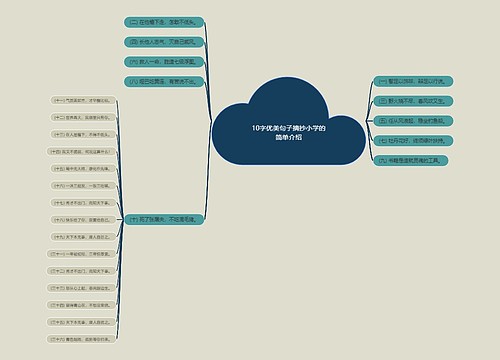The height and width of the screenshot is (360, 500).
Task: Select the teal parent node numbered (十)
Action: (x=164, y=220)
